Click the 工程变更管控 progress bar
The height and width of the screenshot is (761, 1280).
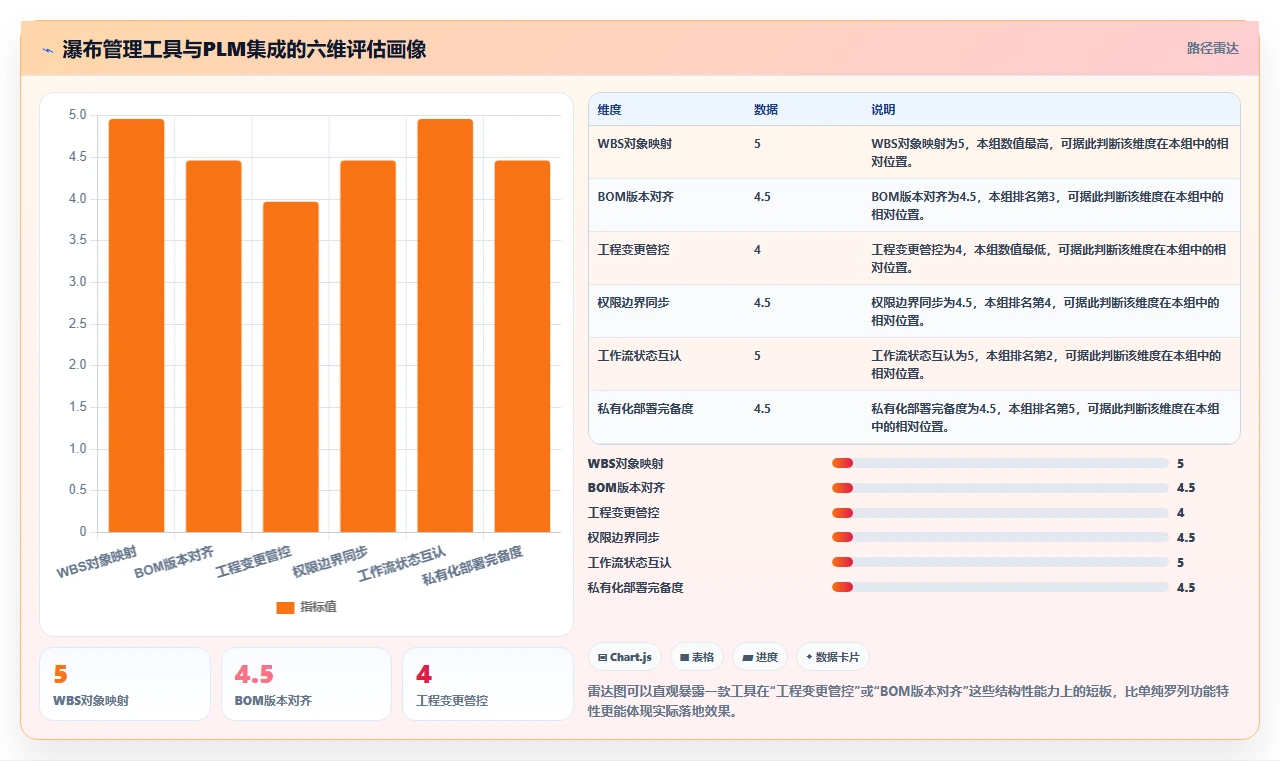tap(1000, 513)
